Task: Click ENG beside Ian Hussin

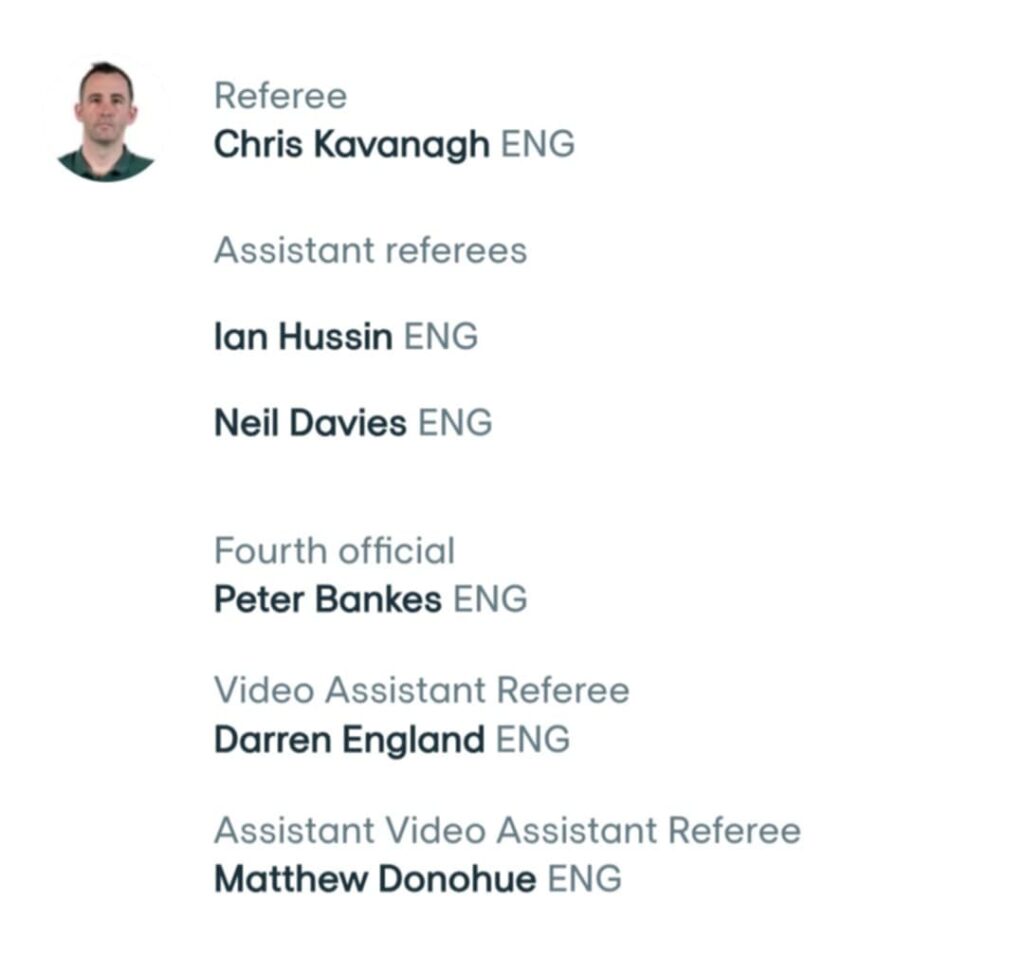Action: click(x=441, y=337)
